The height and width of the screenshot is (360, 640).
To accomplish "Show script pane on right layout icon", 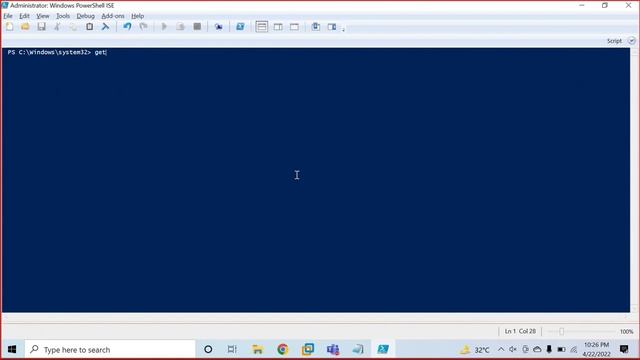I will (x=278, y=27).
